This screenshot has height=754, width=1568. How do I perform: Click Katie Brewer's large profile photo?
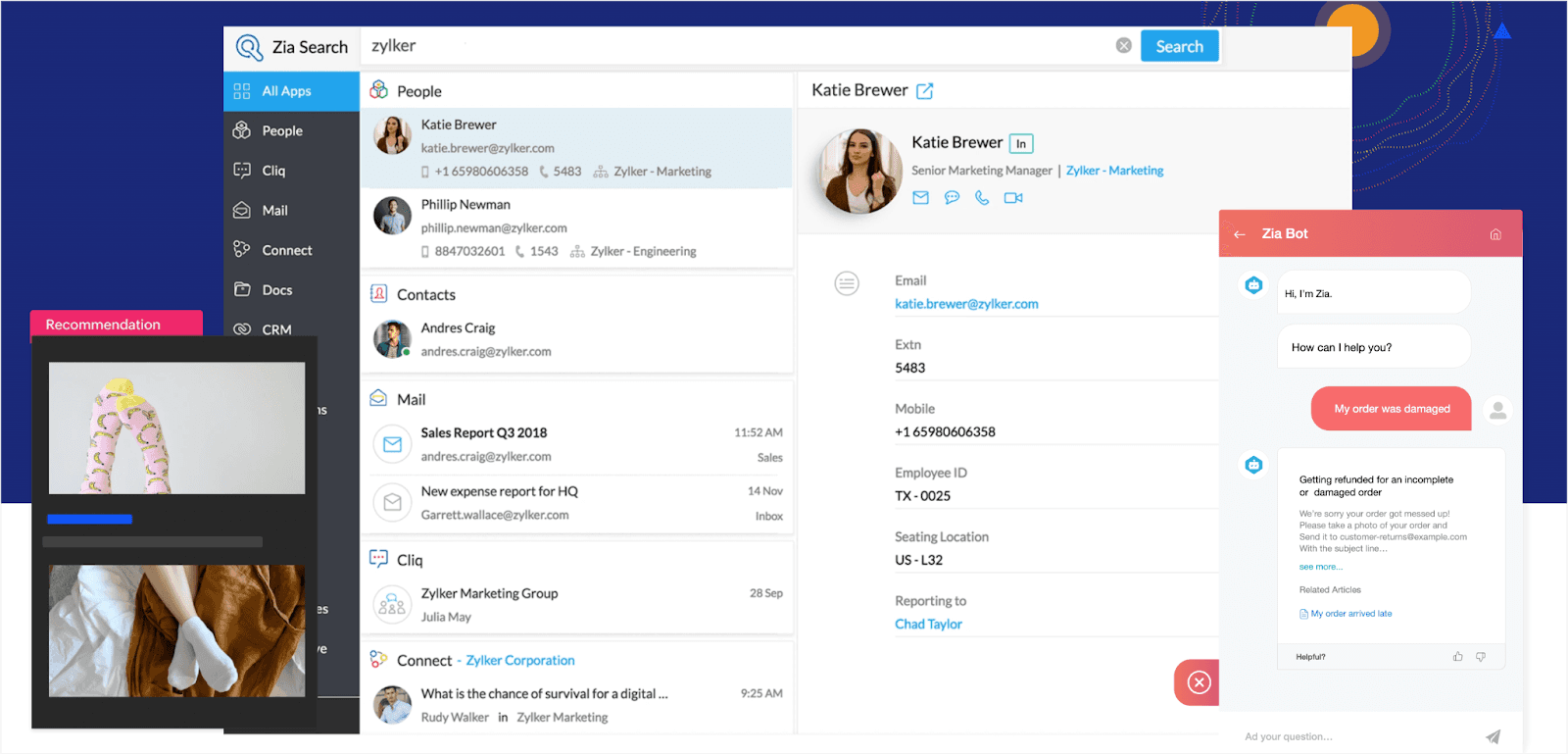(x=859, y=172)
